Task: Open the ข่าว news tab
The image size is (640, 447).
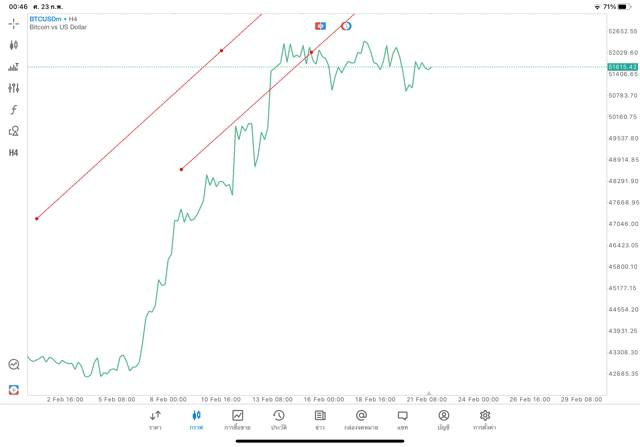Action: point(320,420)
